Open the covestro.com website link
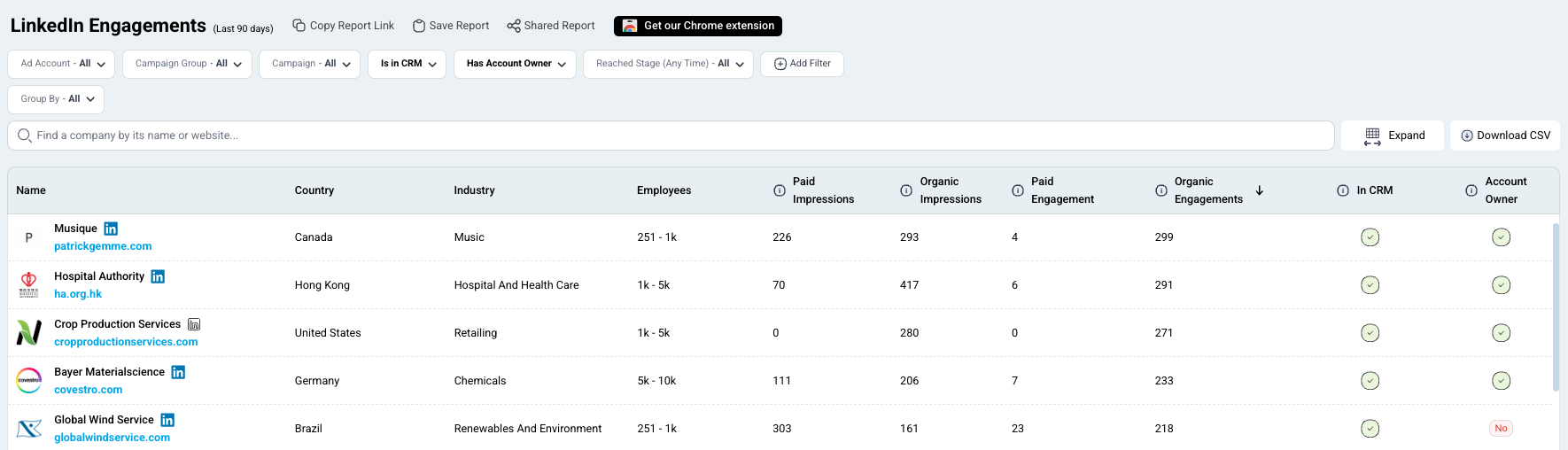The image size is (1568, 450). (89, 390)
